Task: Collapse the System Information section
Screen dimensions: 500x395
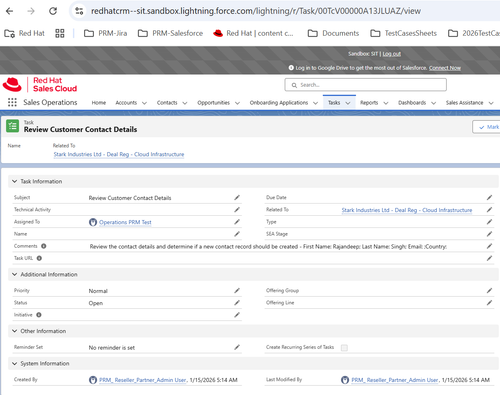Action: (14, 363)
